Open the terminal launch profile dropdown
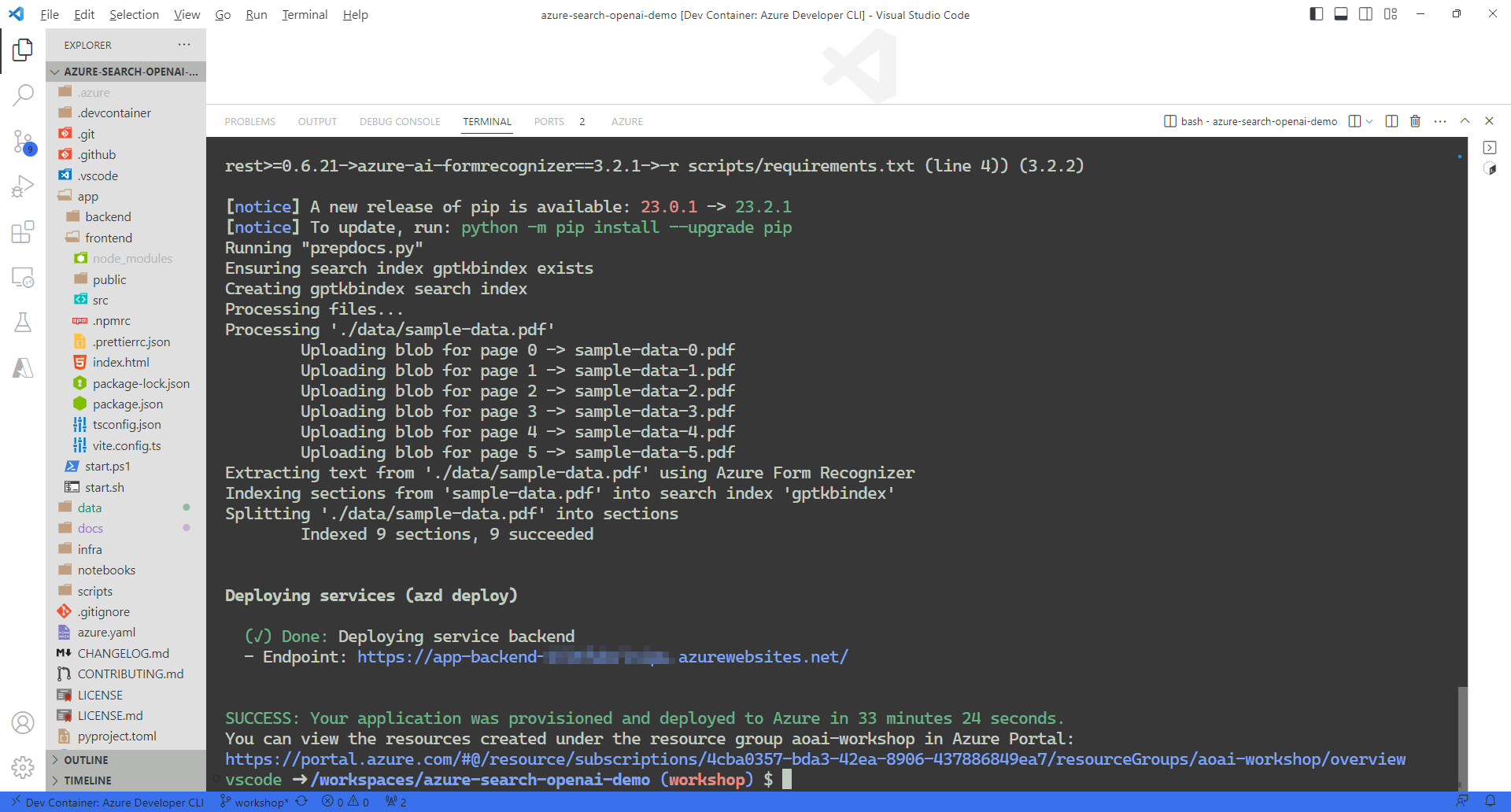This screenshot has width=1511, height=812. click(1370, 121)
